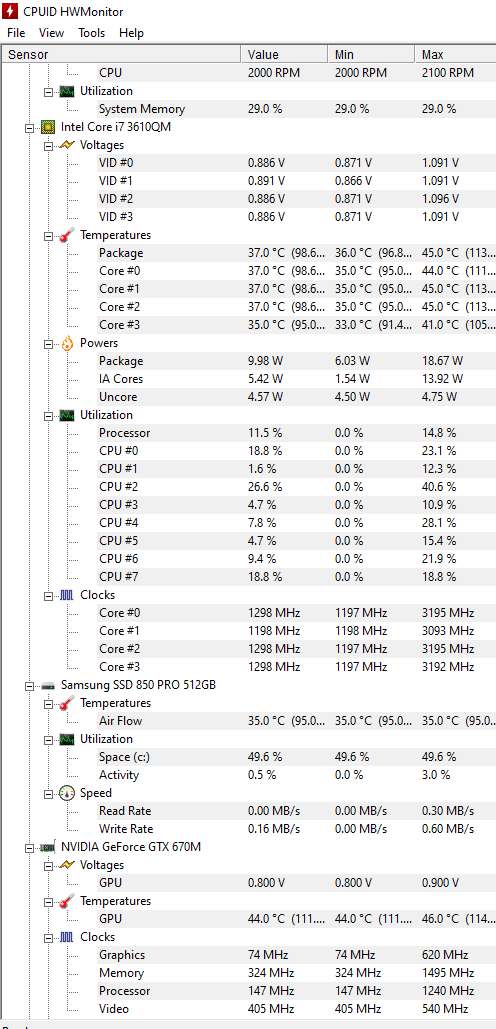Click the SSD Speed gauge icon

[67, 793]
